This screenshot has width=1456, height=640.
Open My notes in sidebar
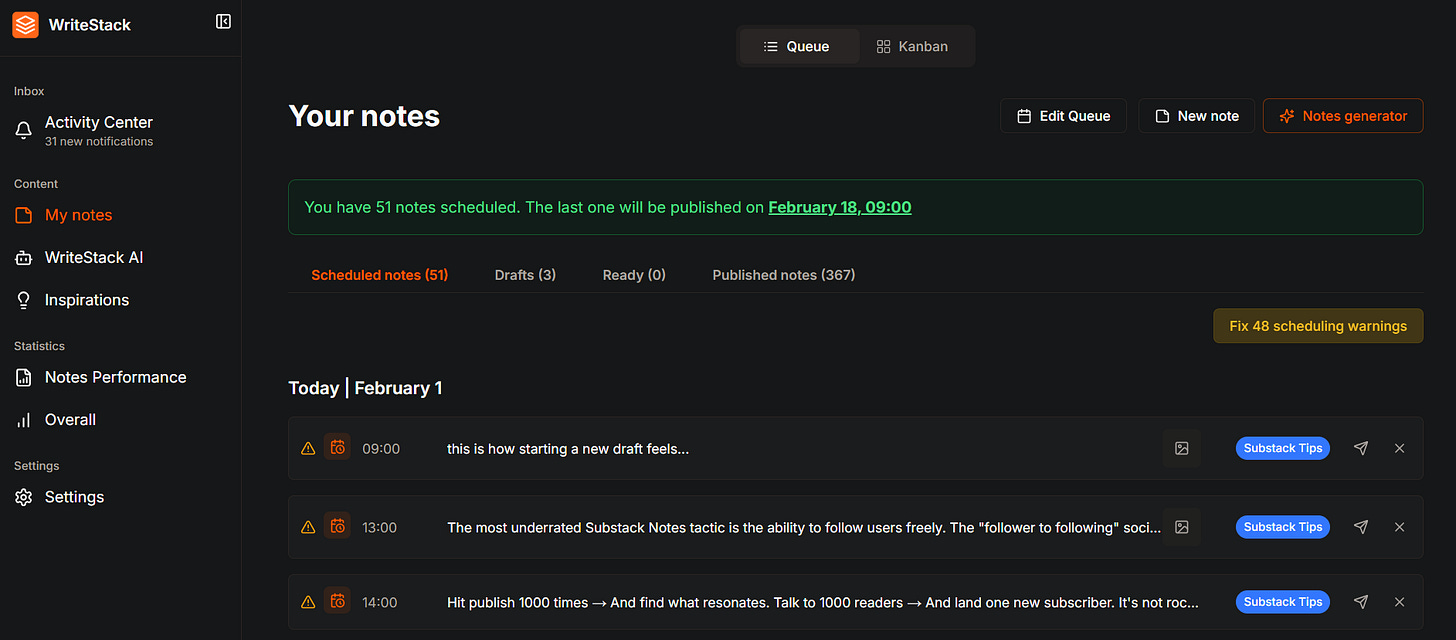click(x=78, y=215)
